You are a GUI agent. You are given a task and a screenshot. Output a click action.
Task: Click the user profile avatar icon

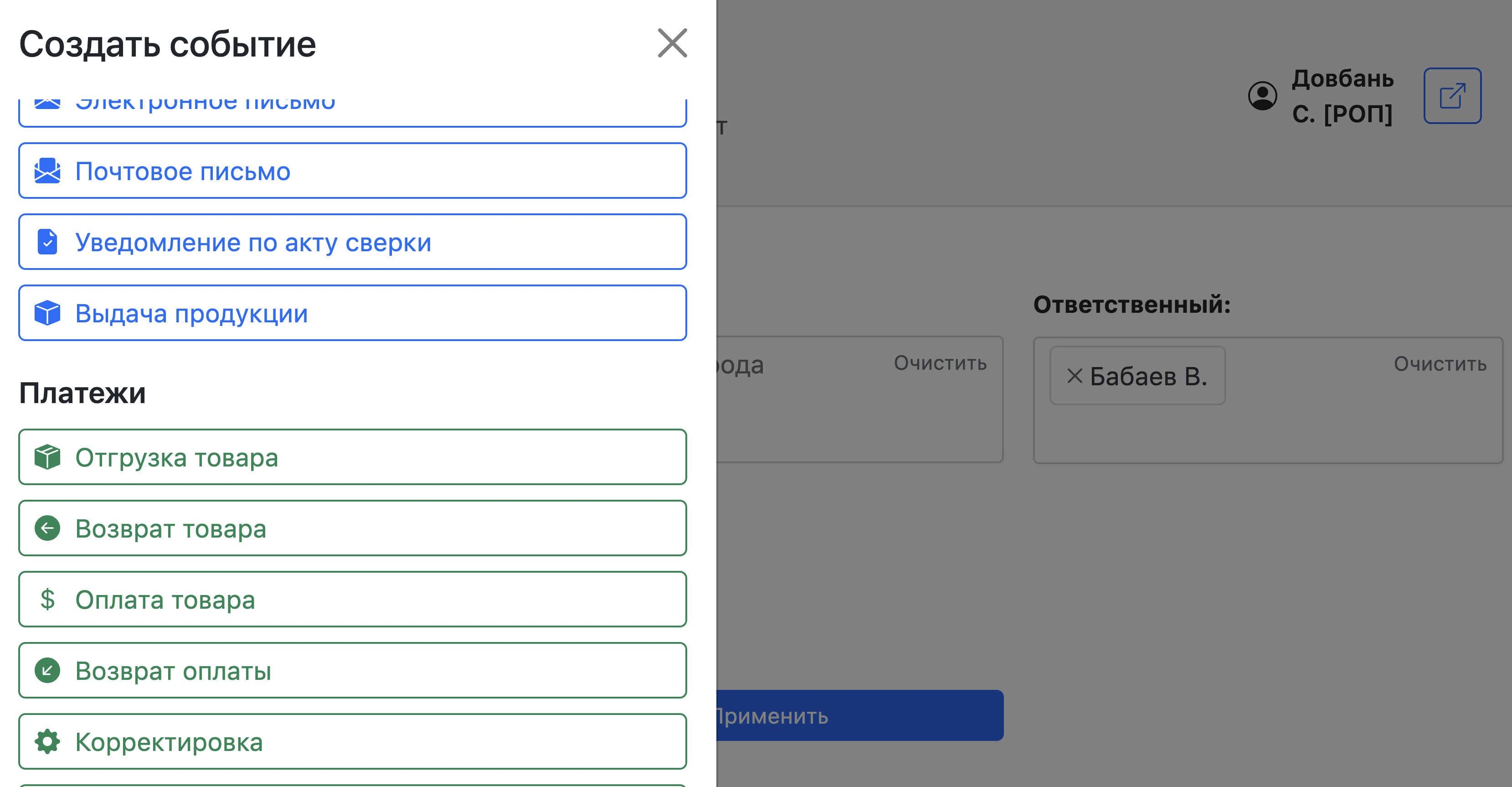click(x=1262, y=96)
